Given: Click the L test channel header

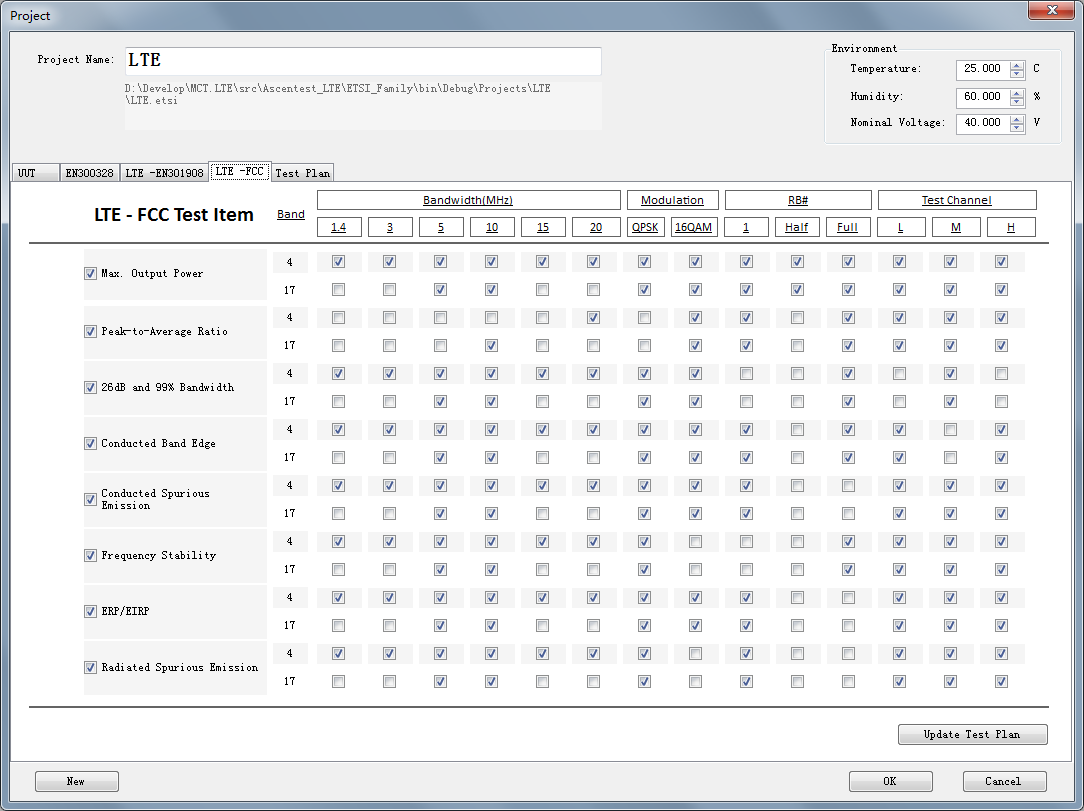Looking at the screenshot, I should (x=901, y=227).
